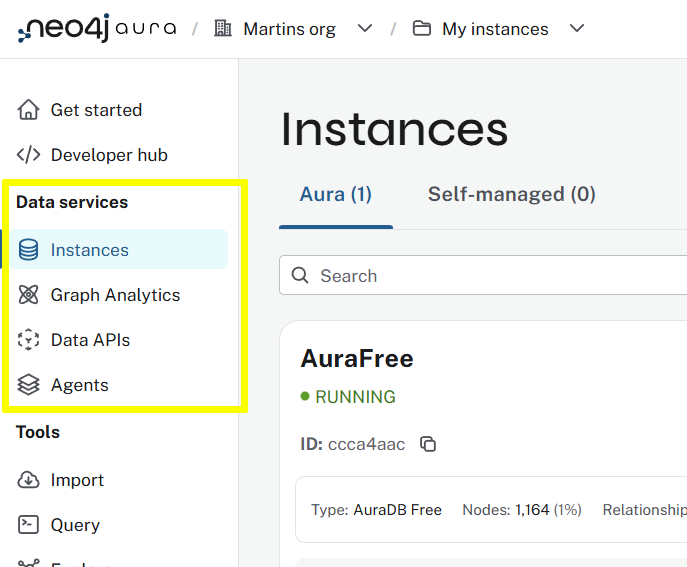This screenshot has width=687, height=567.
Task: Select the Instances database icon in the sidebar
Action: pyautogui.click(x=29, y=250)
